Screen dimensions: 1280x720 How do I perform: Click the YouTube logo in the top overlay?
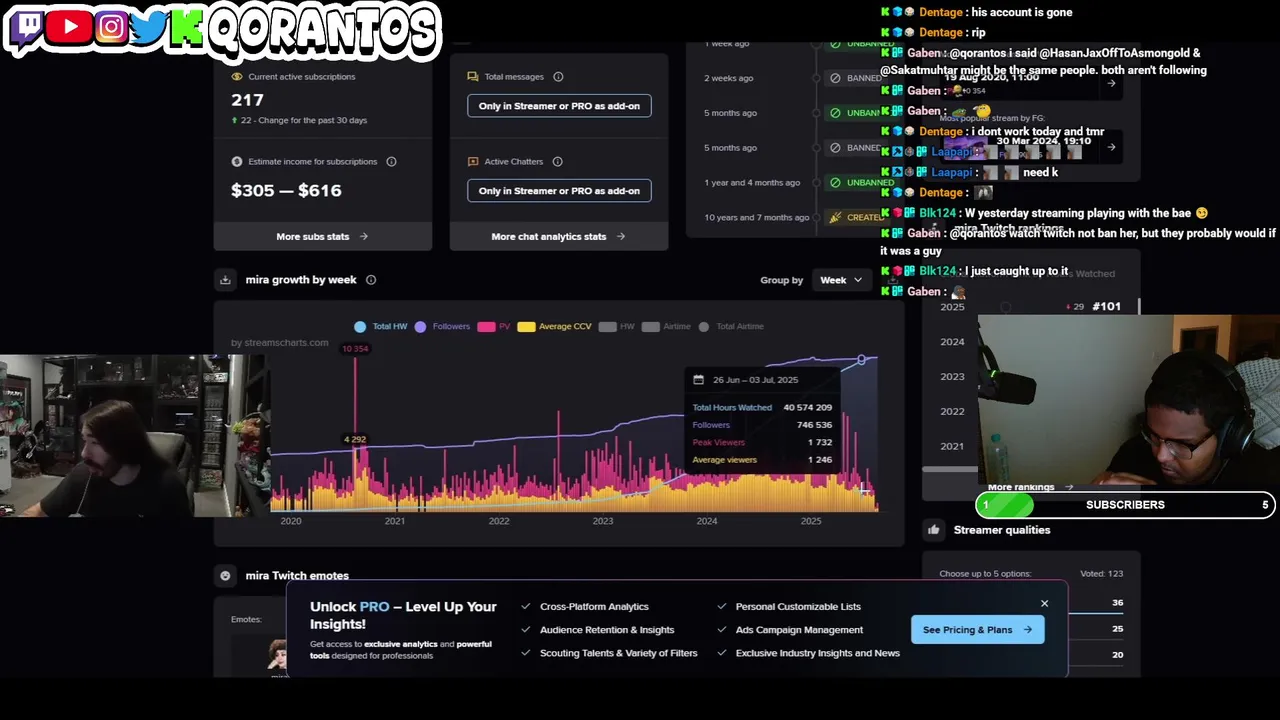(x=69, y=27)
